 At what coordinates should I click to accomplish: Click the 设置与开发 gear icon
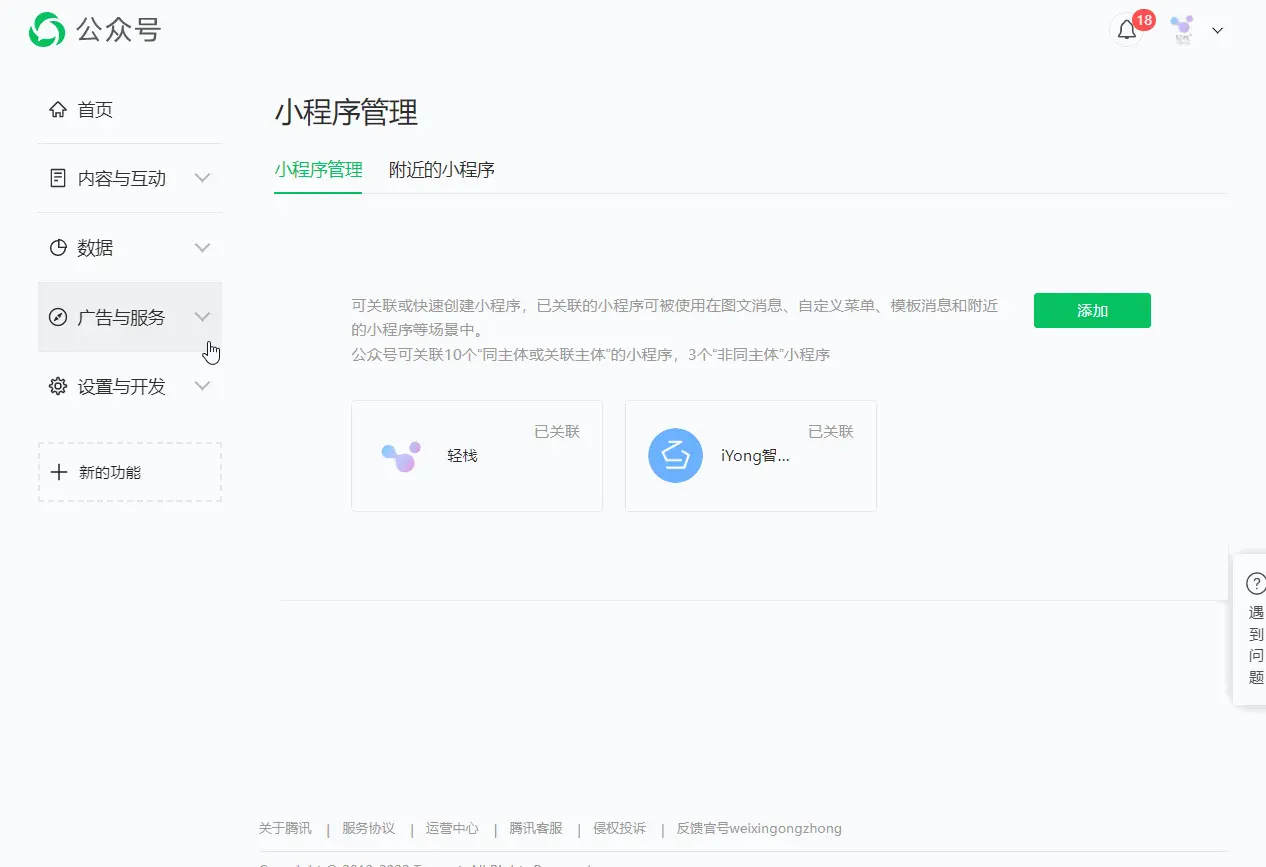pyautogui.click(x=58, y=386)
